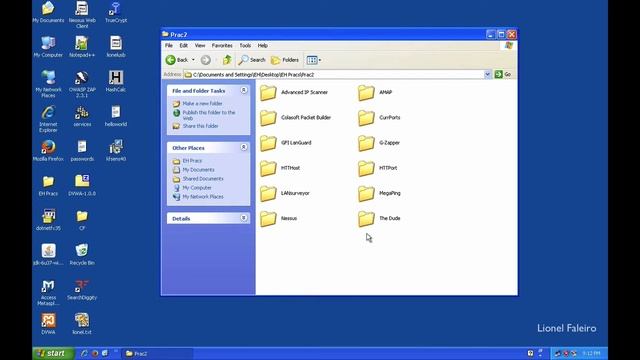Image resolution: width=640 pixels, height=360 pixels.
Task: Select the Notepad++ desktop icon
Action: (82, 47)
